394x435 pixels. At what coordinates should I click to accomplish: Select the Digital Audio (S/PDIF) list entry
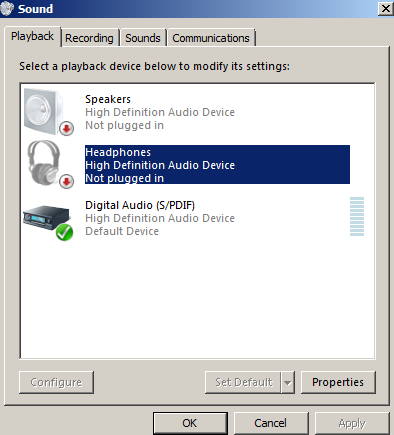(x=197, y=218)
